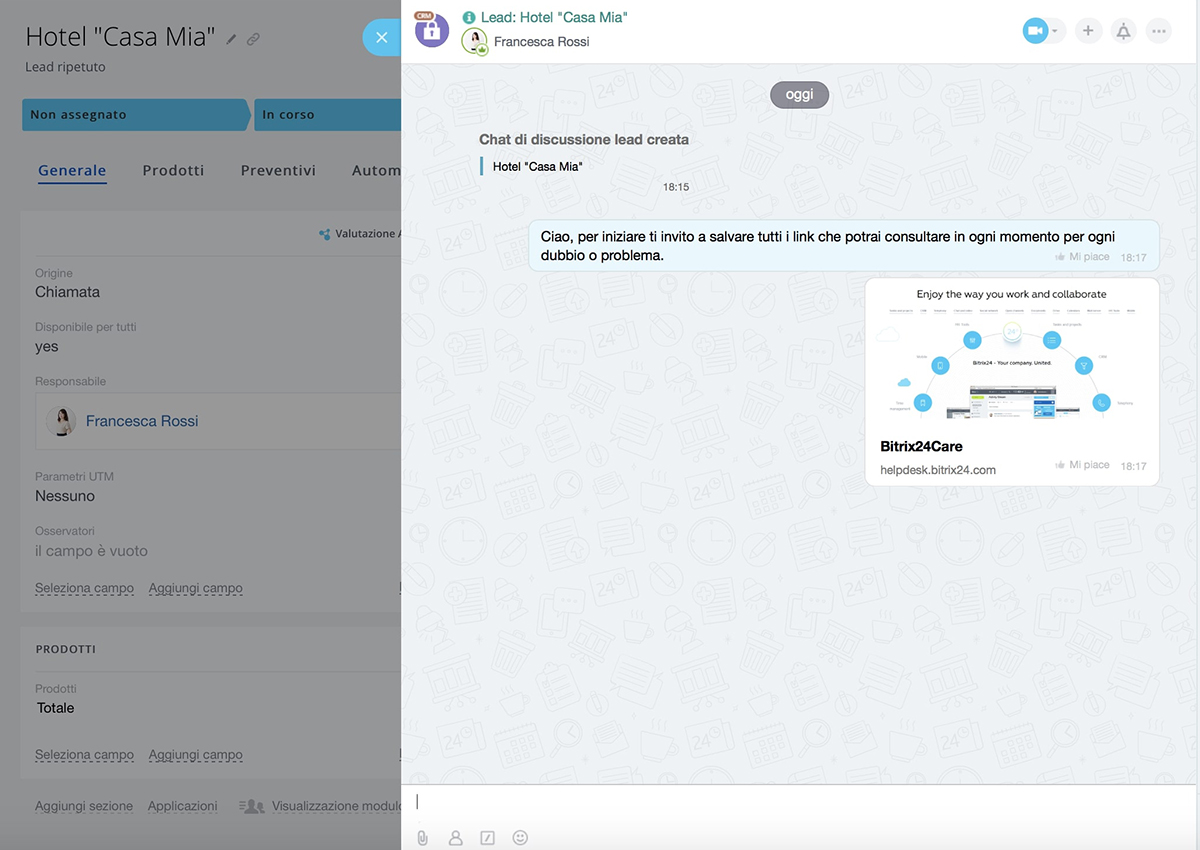Edit lead title with the pencil icon
Image resolution: width=1200 pixels, height=850 pixels.
232,39
